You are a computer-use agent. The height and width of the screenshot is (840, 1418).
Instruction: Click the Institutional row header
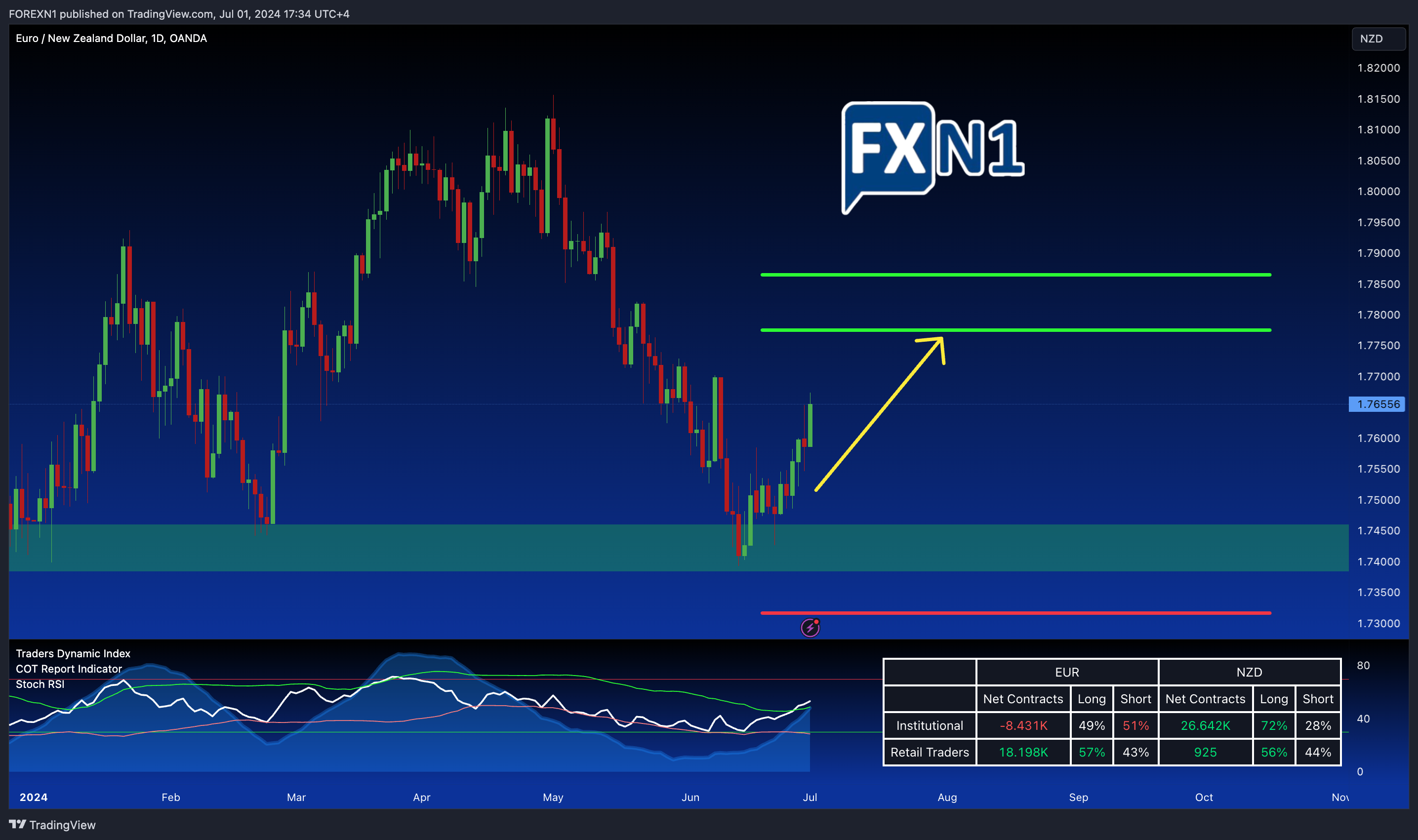[930, 725]
